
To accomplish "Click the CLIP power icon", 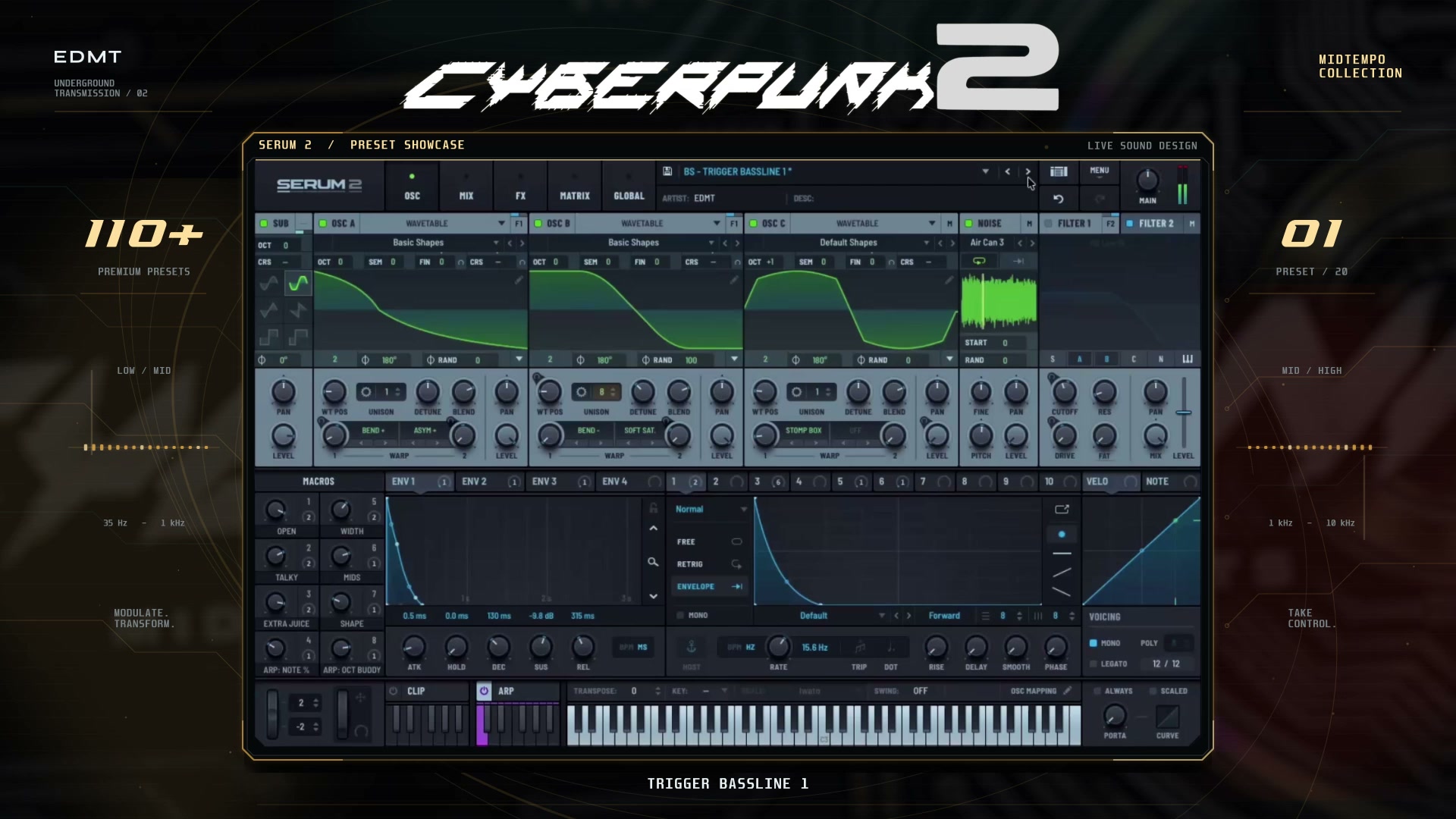I will (x=393, y=691).
